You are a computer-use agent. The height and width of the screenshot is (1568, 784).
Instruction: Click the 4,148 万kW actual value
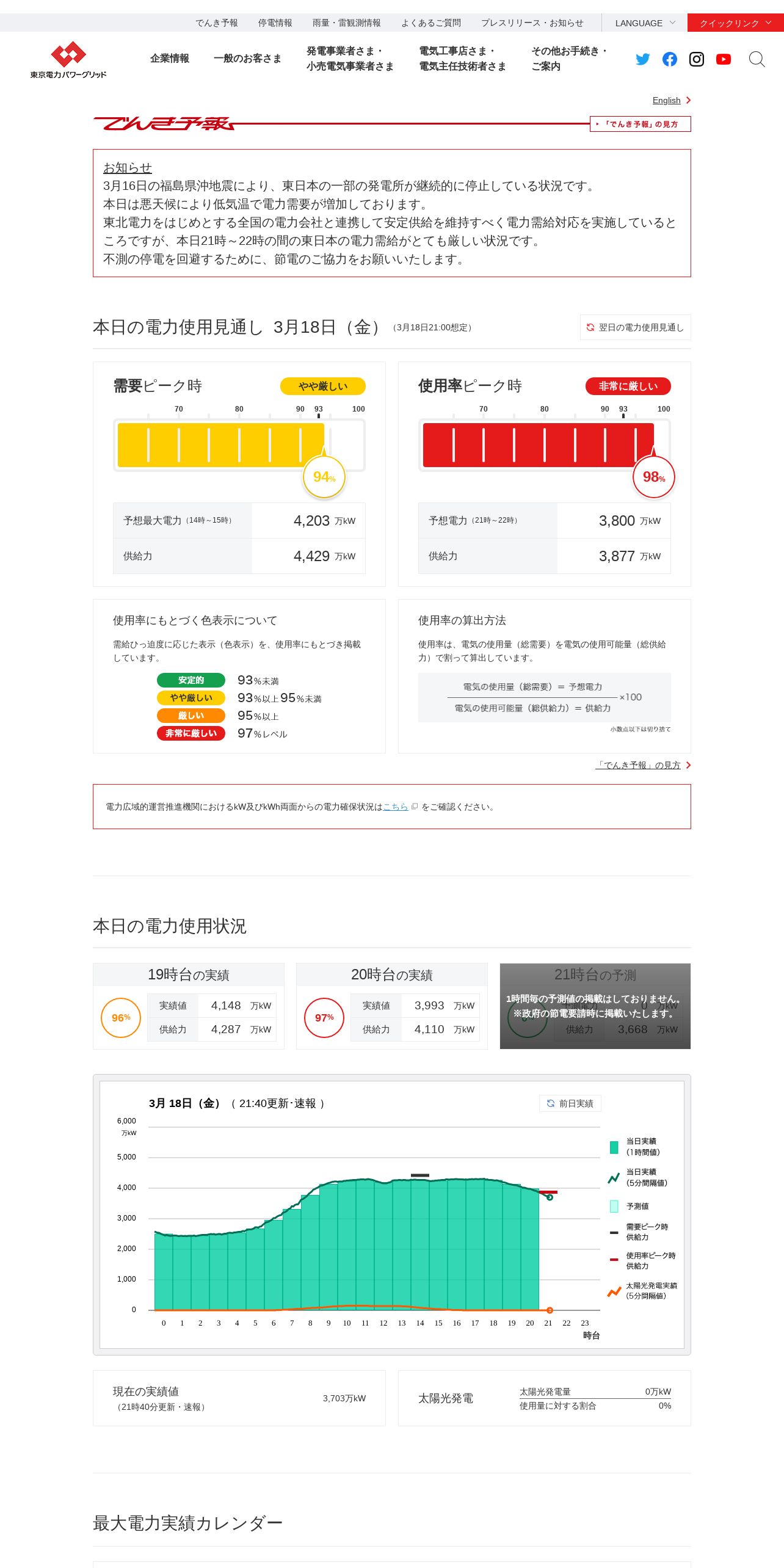(241, 1006)
